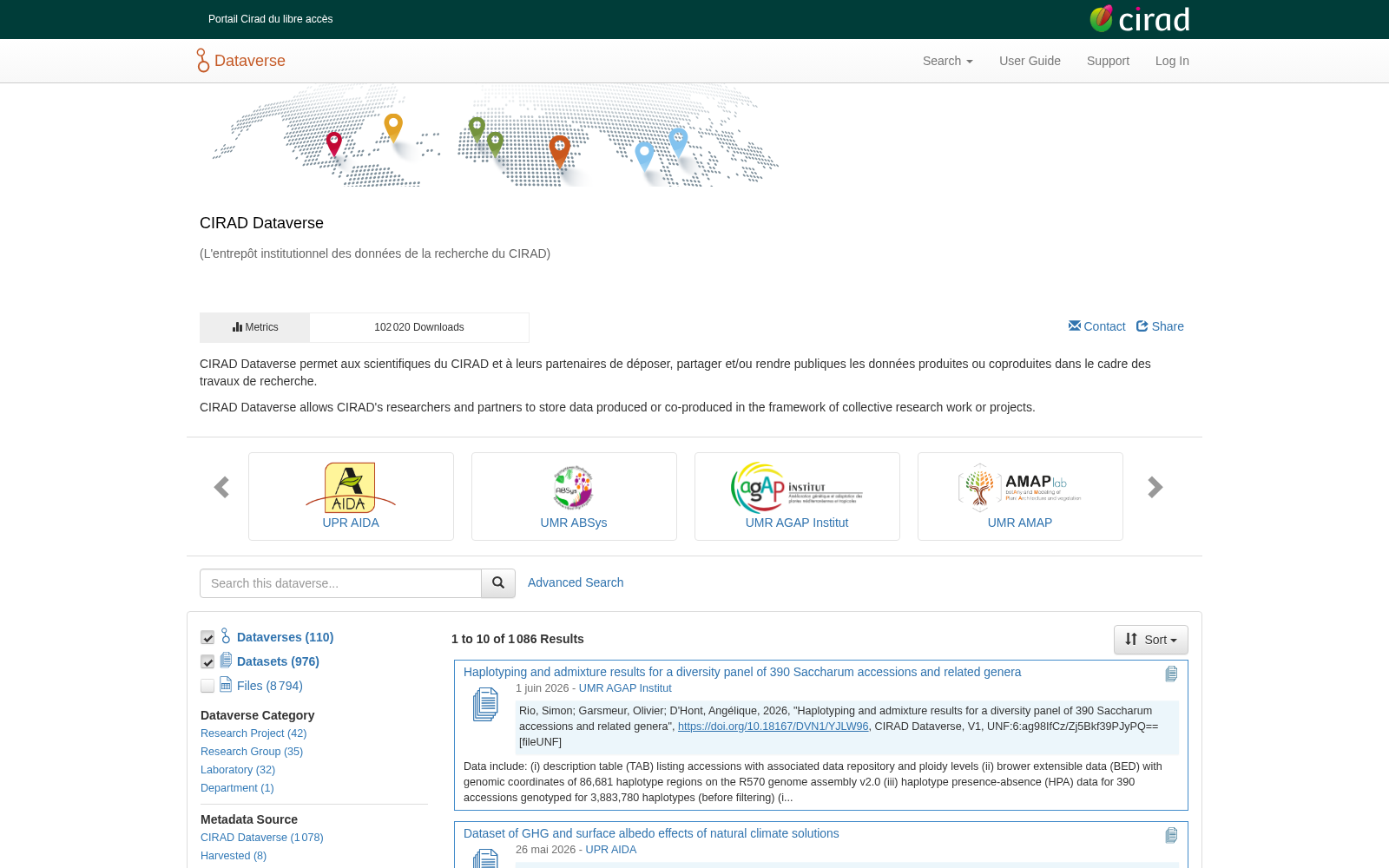Open the doi.org YJLW96 link
This screenshot has width=1389, height=868.
773,727
